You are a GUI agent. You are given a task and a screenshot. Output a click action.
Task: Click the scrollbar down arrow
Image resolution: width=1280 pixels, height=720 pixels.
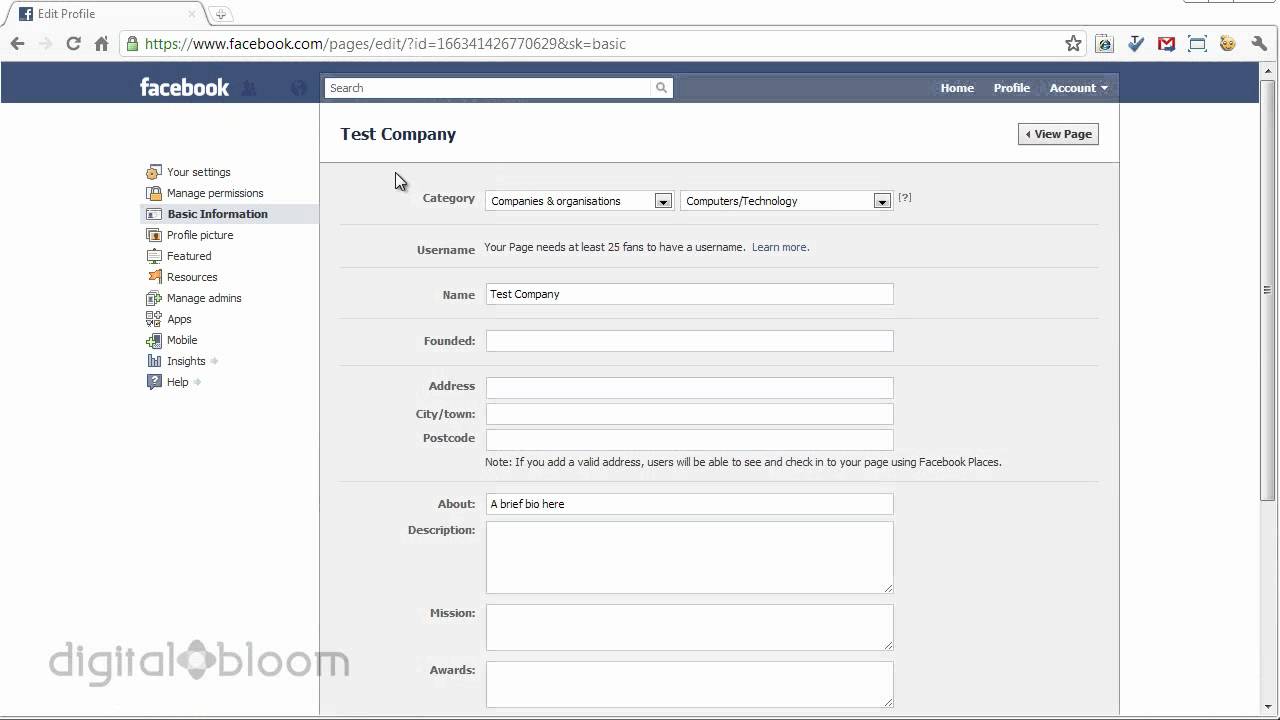[x=1268, y=708]
